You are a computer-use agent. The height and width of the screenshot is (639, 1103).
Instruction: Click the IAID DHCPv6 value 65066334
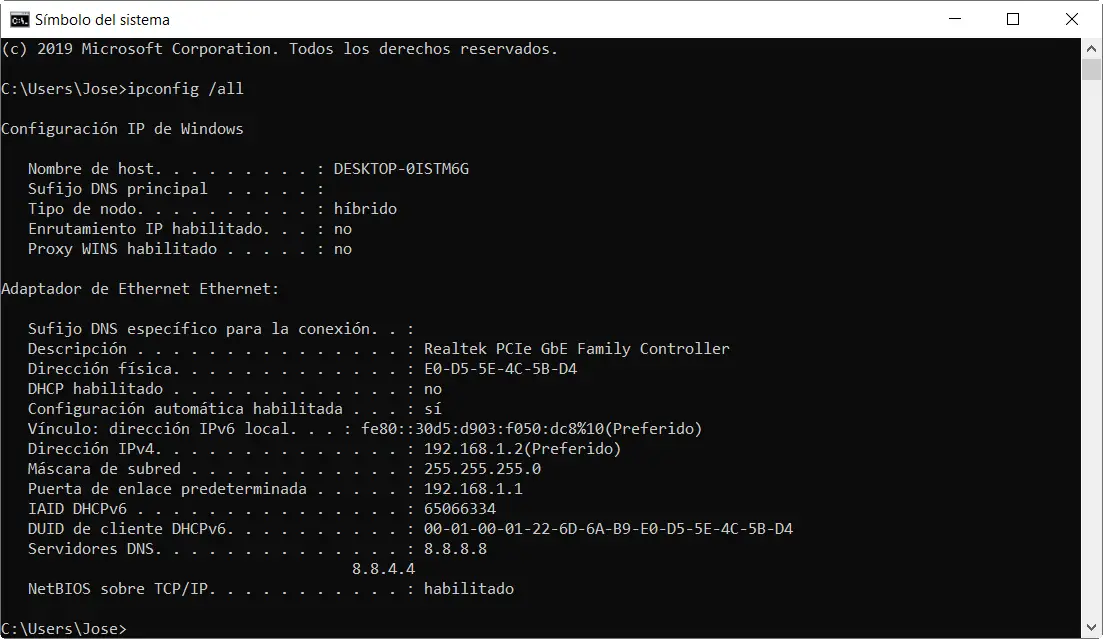click(x=460, y=509)
